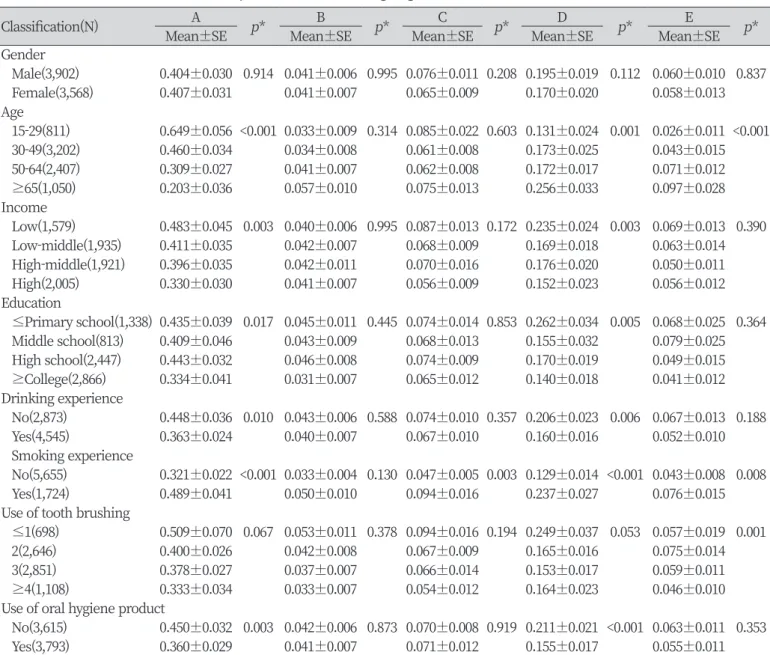
Task: Click value 0.489±0.041 in smoking Yes row
Action: (x=195, y=494)
